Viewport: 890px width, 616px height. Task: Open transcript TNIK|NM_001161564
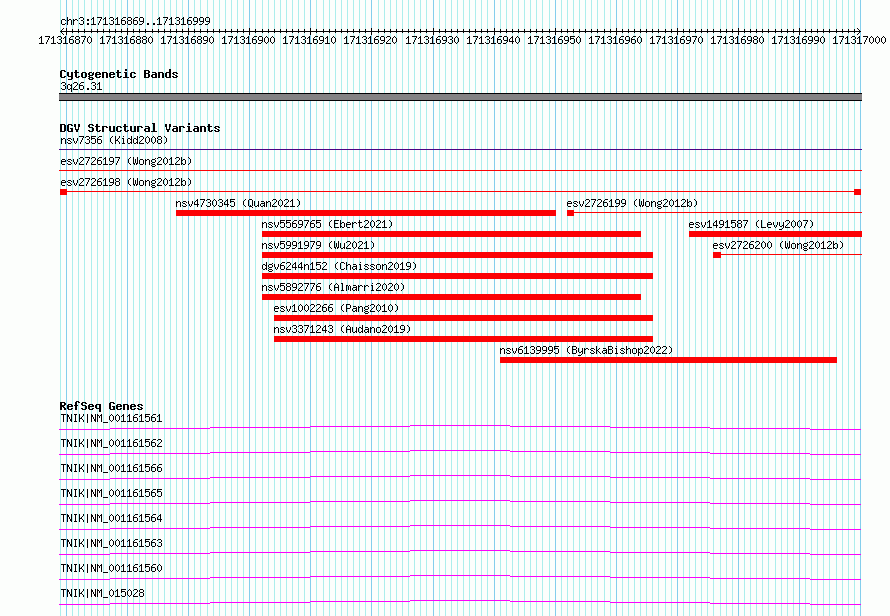pos(111,518)
